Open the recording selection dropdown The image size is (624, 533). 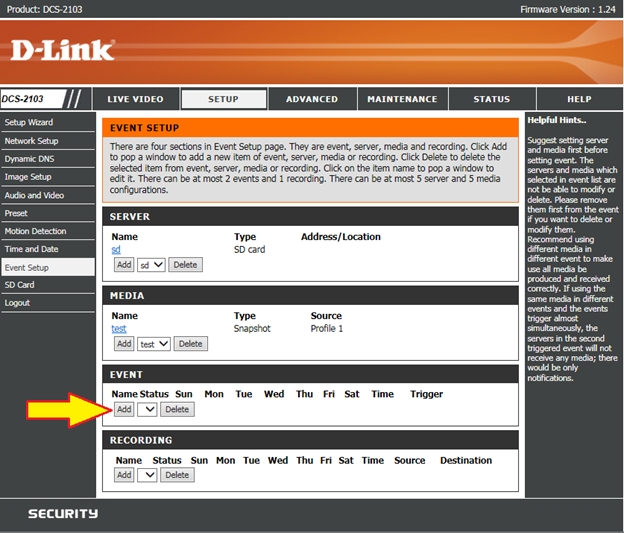point(148,475)
